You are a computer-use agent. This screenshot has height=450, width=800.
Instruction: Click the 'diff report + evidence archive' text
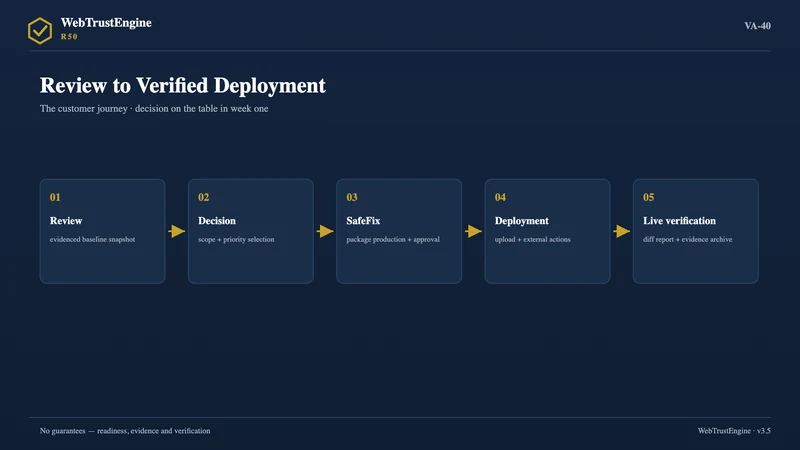pyautogui.click(x=688, y=239)
